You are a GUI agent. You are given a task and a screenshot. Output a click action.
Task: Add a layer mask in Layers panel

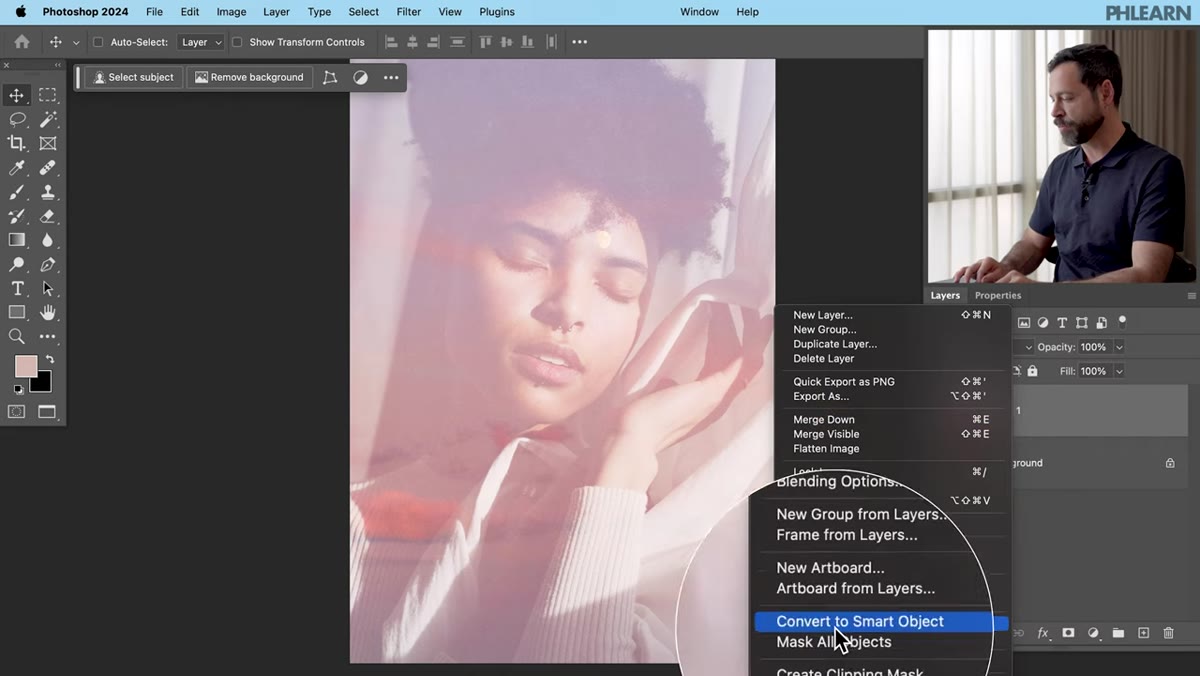click(1068, 633)
